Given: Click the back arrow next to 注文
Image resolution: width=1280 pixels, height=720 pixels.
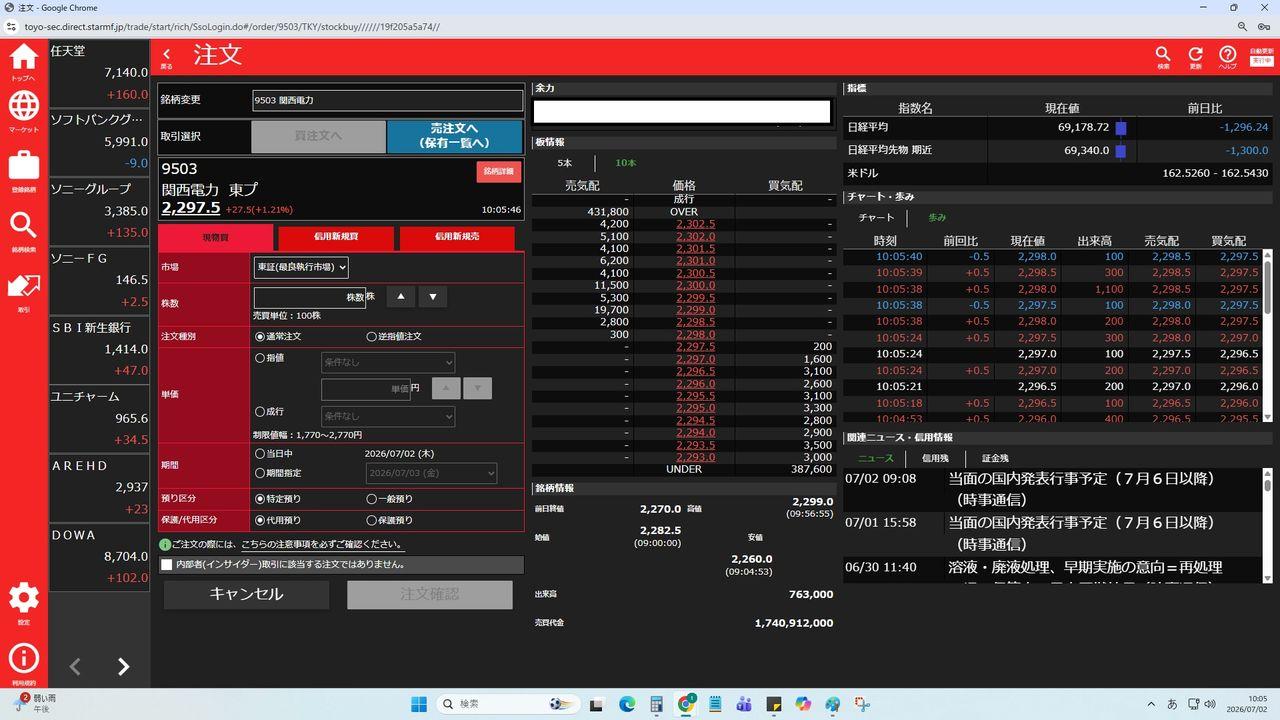Looking at the screenshot, I should click(x=167, y=57).
